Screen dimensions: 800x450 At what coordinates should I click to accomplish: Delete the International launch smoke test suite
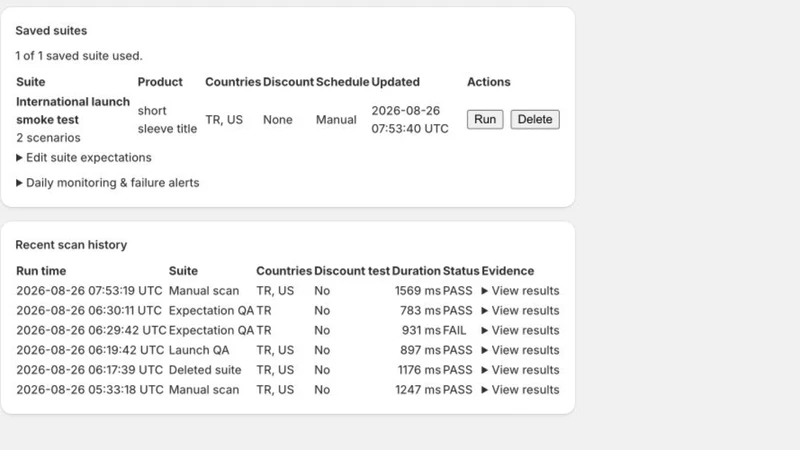[535, 119]
